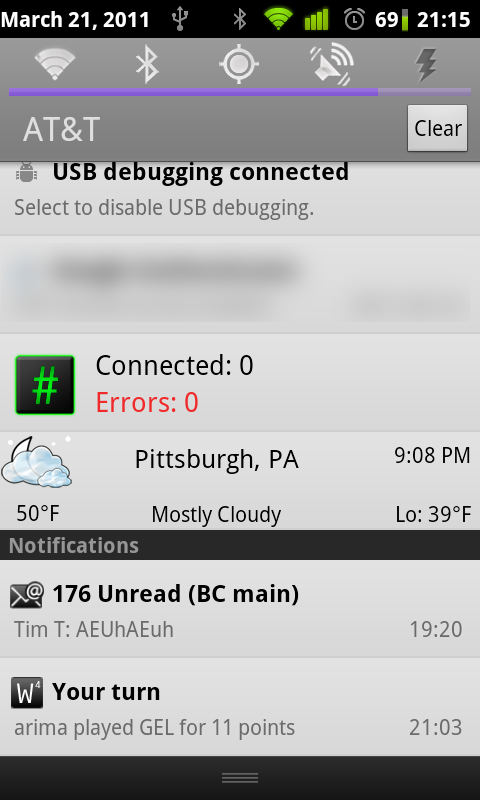This screenshot has width=480, height=800.
Task: Tap the green hash terminal icon
Action: coord(45,385)
